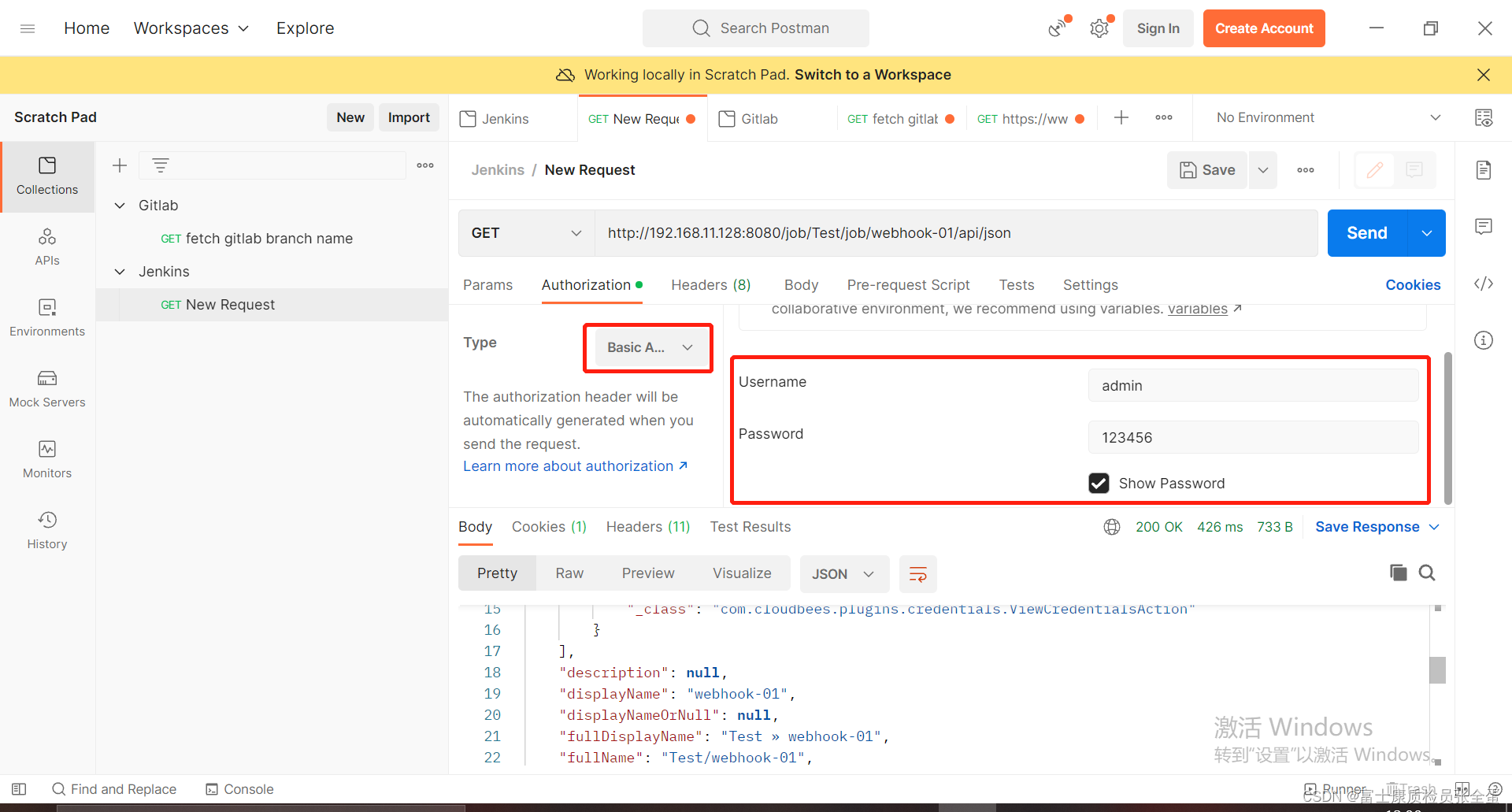Switch to the Headers (8) request tab
Viewport: 1512px width, 812px height.
point(710,285)
